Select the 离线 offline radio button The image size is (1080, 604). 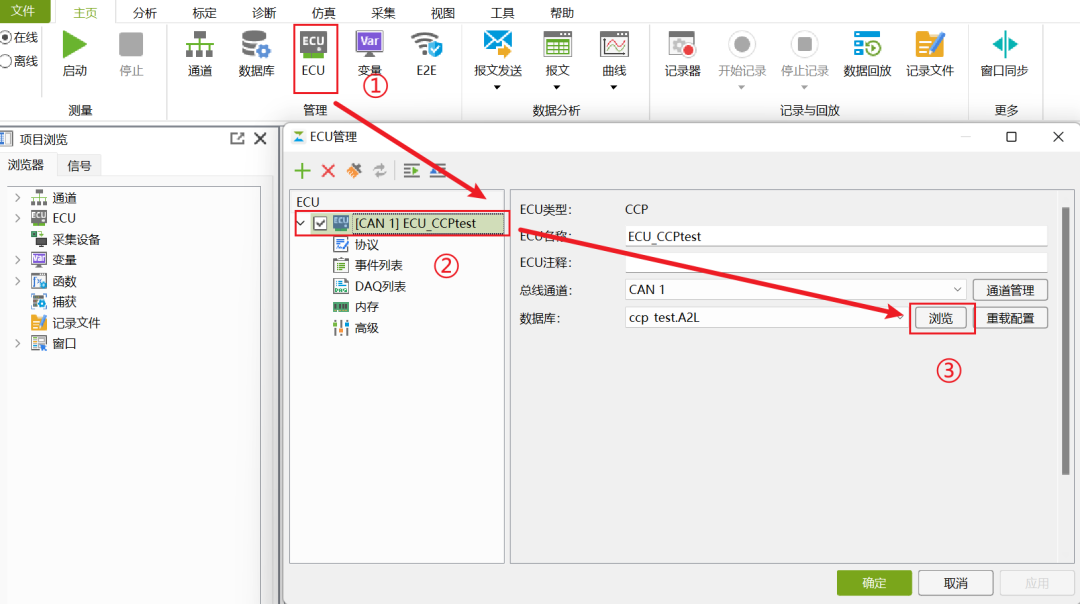(6, 61)
